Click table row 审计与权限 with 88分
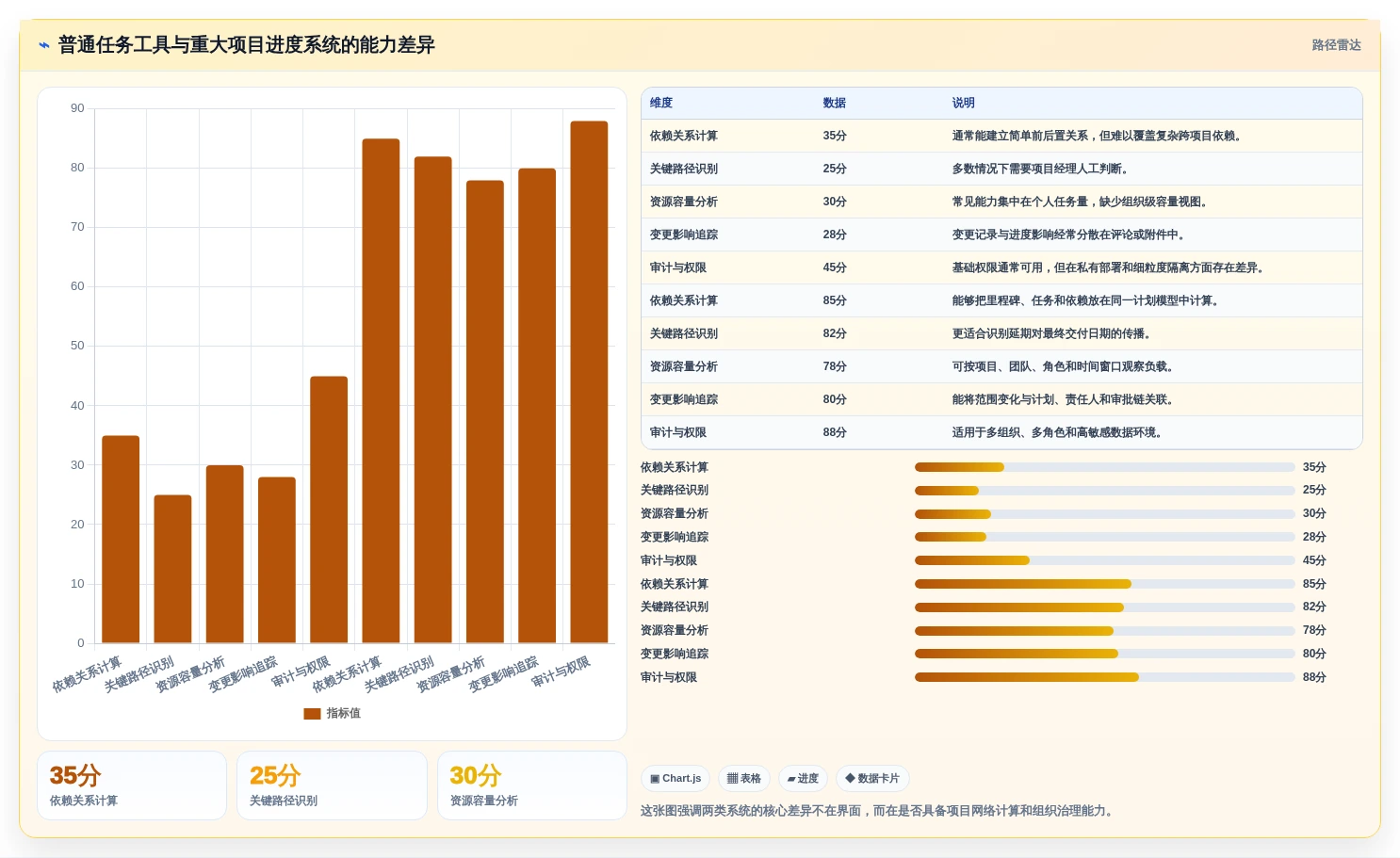1400x858 pixels. pyautogui.click(x=1001, y=432)
